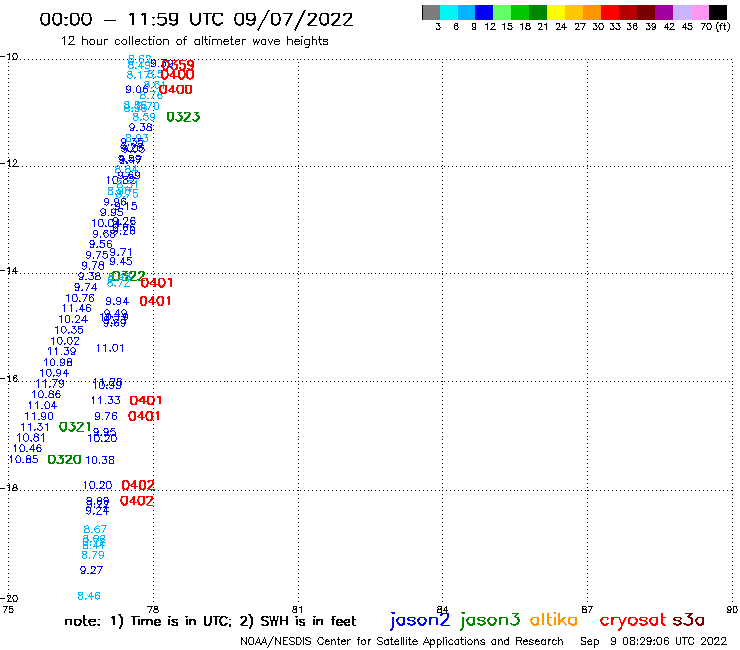Select the light green legend swatch
Screen dimensions: 740x650
point(502,12)
